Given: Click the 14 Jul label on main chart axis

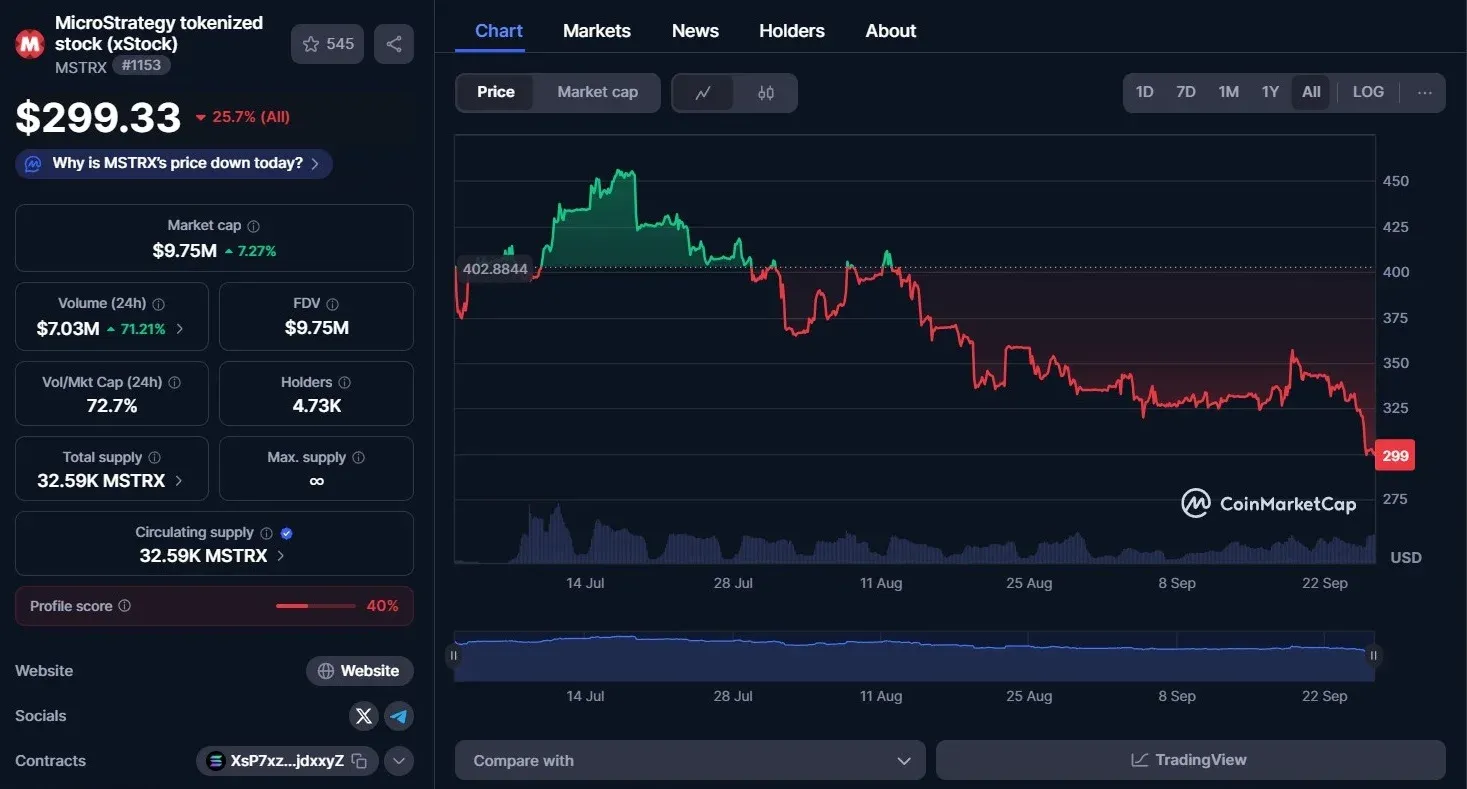Looking at the screenshot, I should pos(585,583).
